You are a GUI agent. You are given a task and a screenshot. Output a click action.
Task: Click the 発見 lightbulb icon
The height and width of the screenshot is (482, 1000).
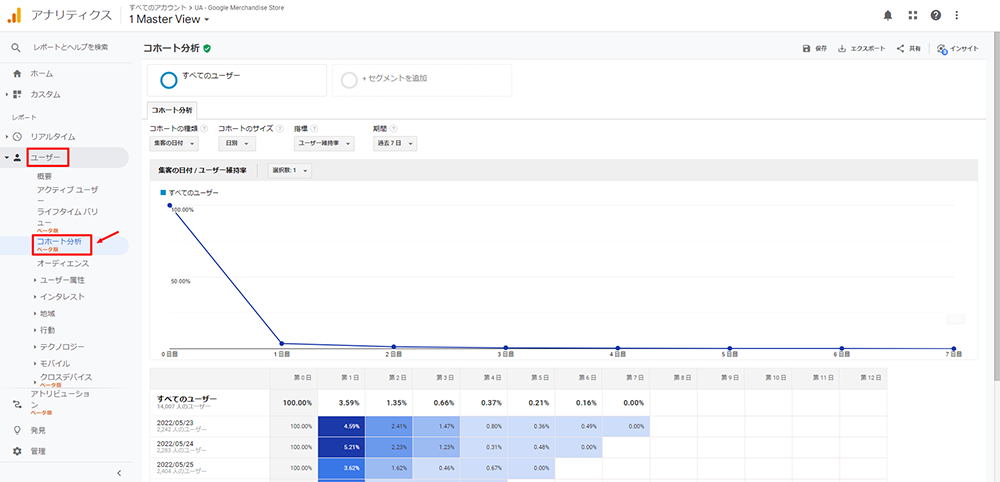(17, 430)
